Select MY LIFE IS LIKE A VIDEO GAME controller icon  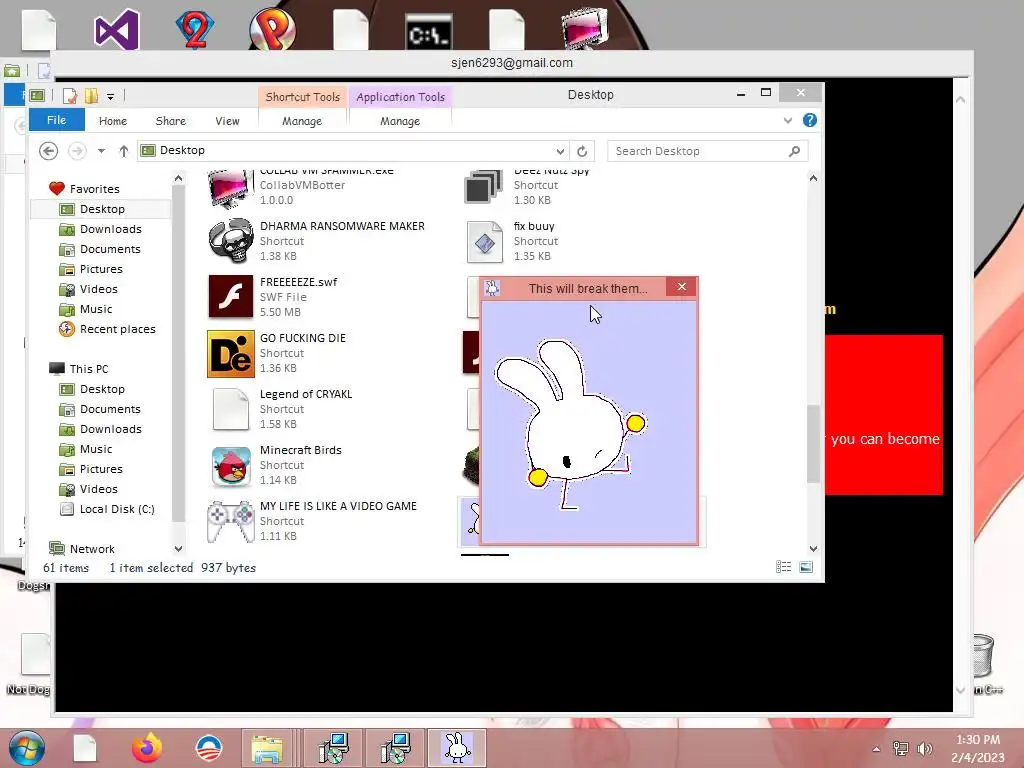point(231,521)
